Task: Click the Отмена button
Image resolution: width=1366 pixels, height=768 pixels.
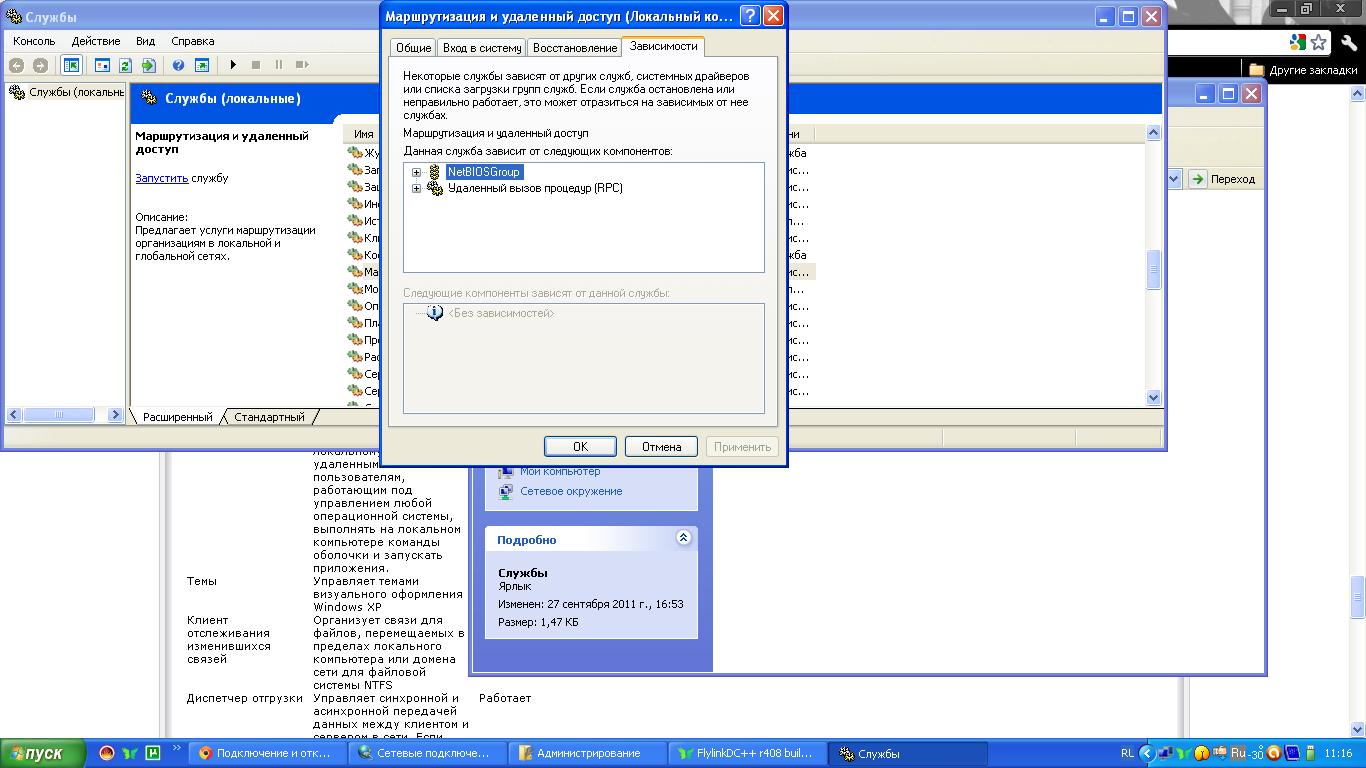Action: coord(661,447)
